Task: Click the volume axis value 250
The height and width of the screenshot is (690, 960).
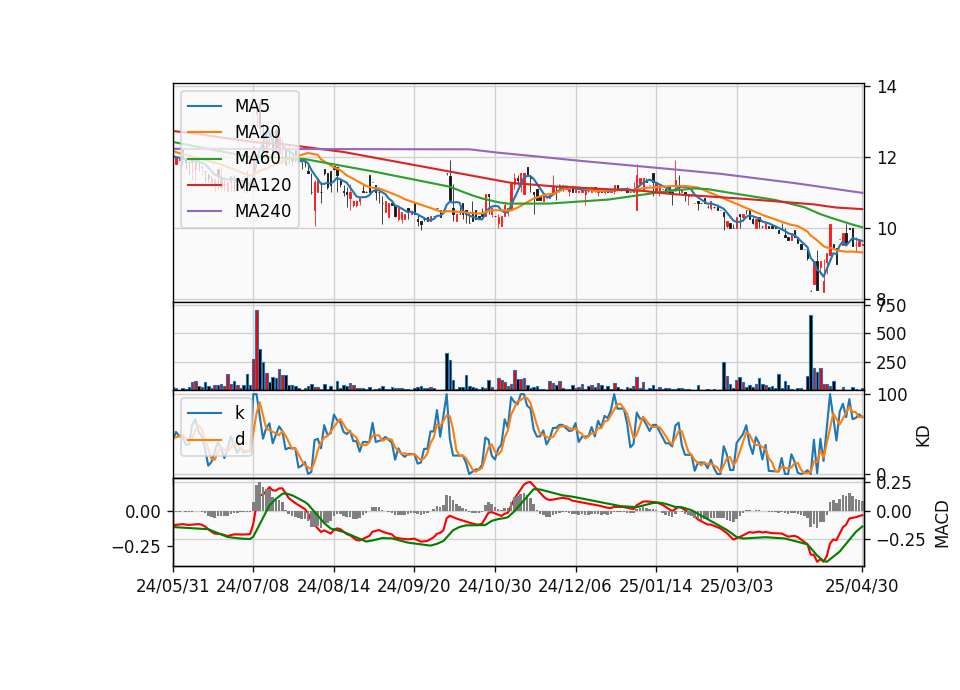Action: (891, 363)
